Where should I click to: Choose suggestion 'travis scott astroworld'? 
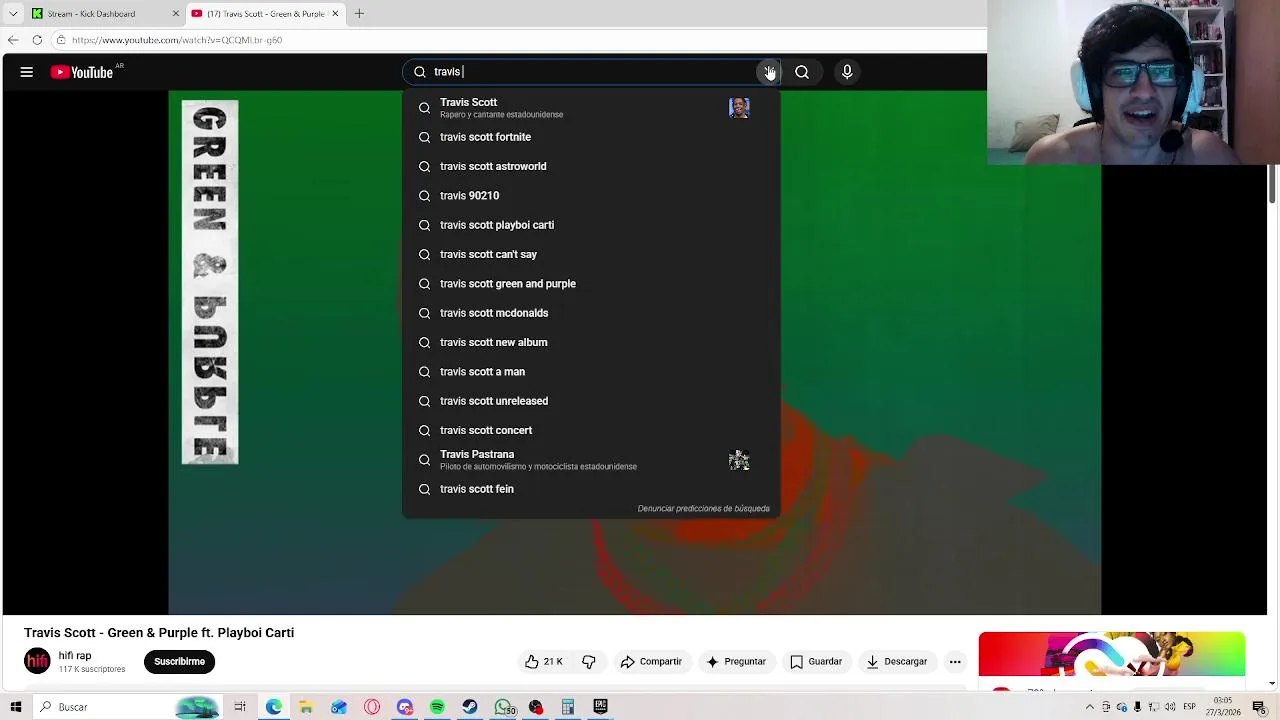(590, 166)
